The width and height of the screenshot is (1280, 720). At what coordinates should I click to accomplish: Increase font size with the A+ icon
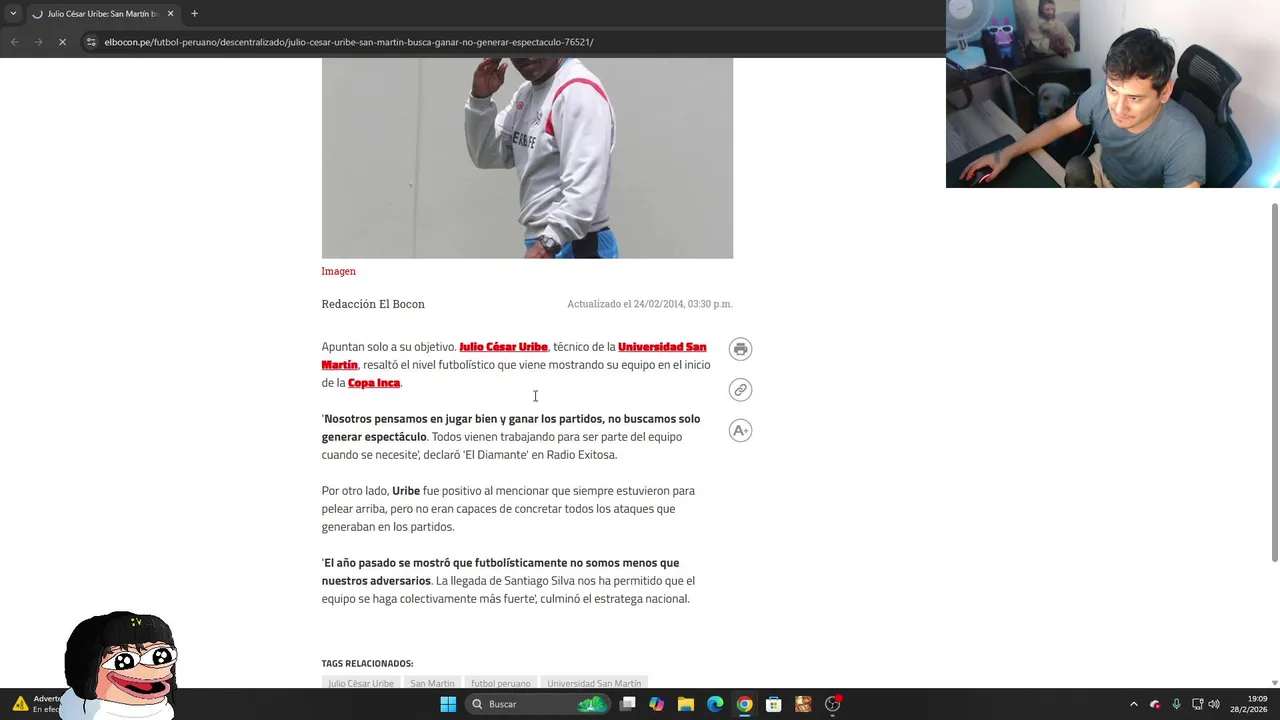click(x=740, y=431)
